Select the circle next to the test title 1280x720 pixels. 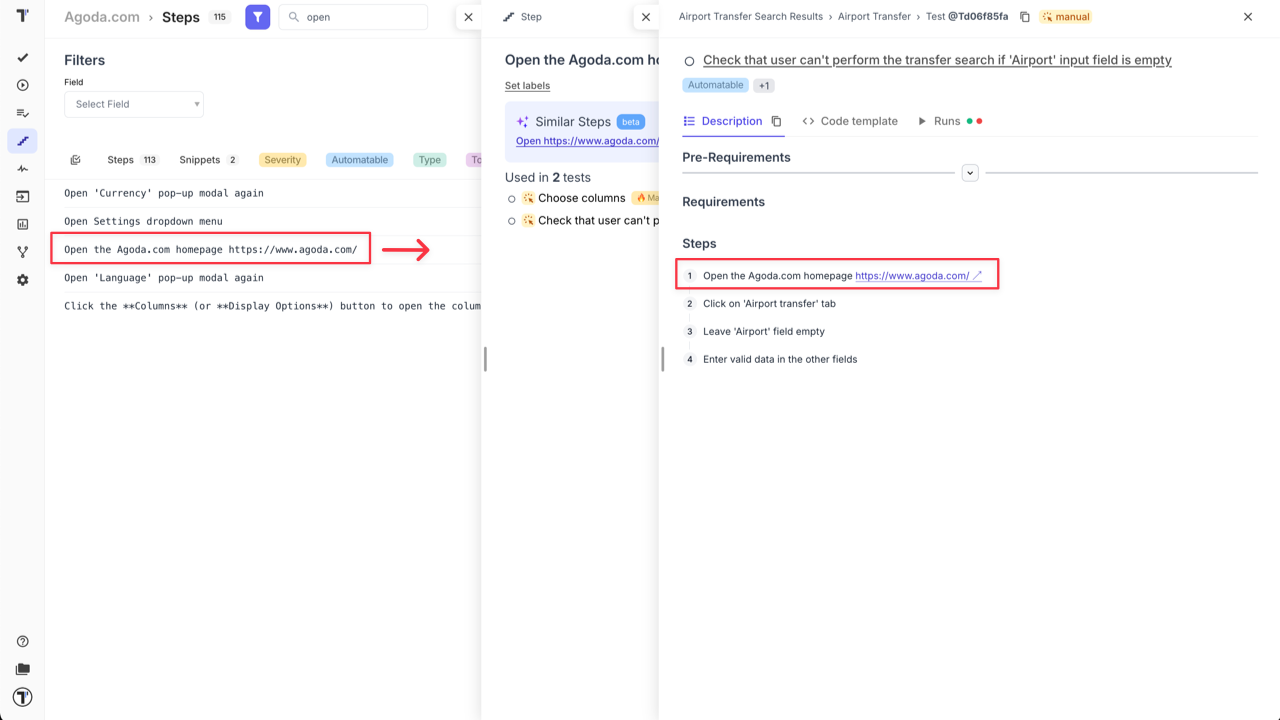point(689,60)
